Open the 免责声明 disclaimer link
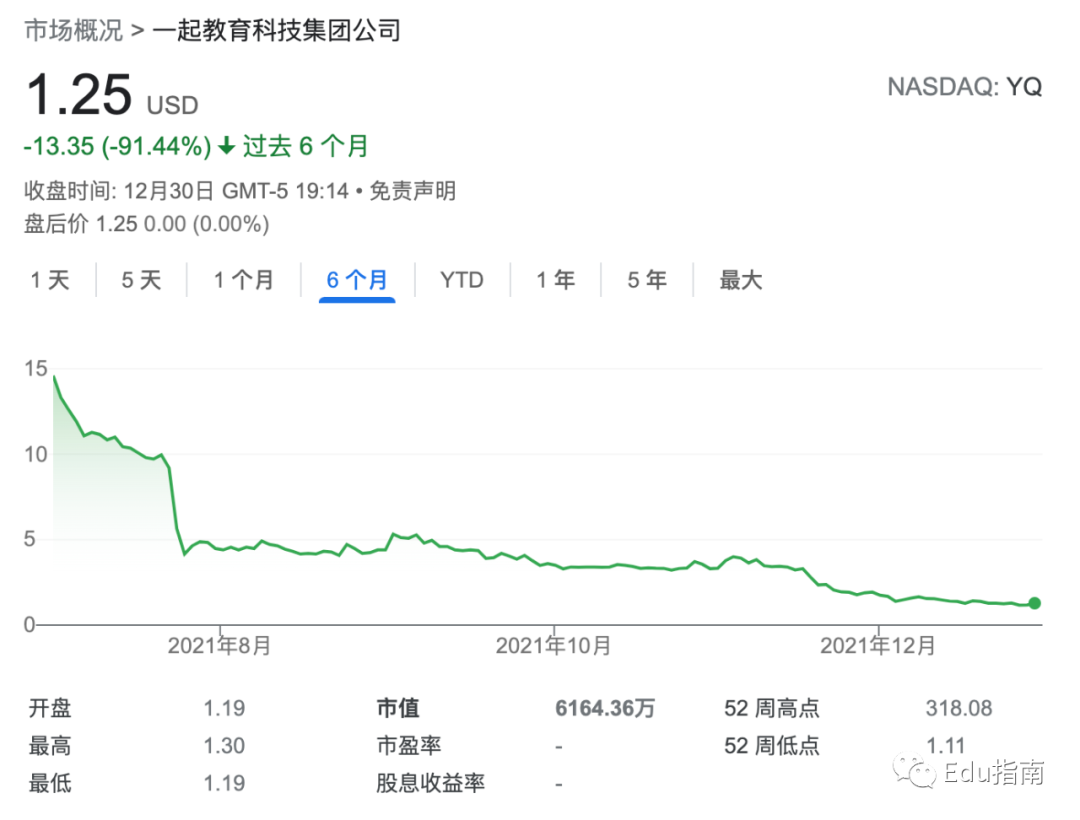 [x=413, y=191]
